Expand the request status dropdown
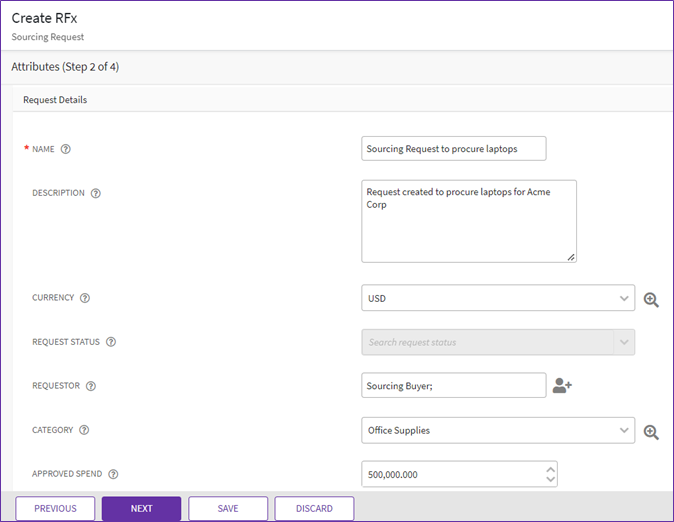The image size is (674, 522). click(x=624, y=342)
